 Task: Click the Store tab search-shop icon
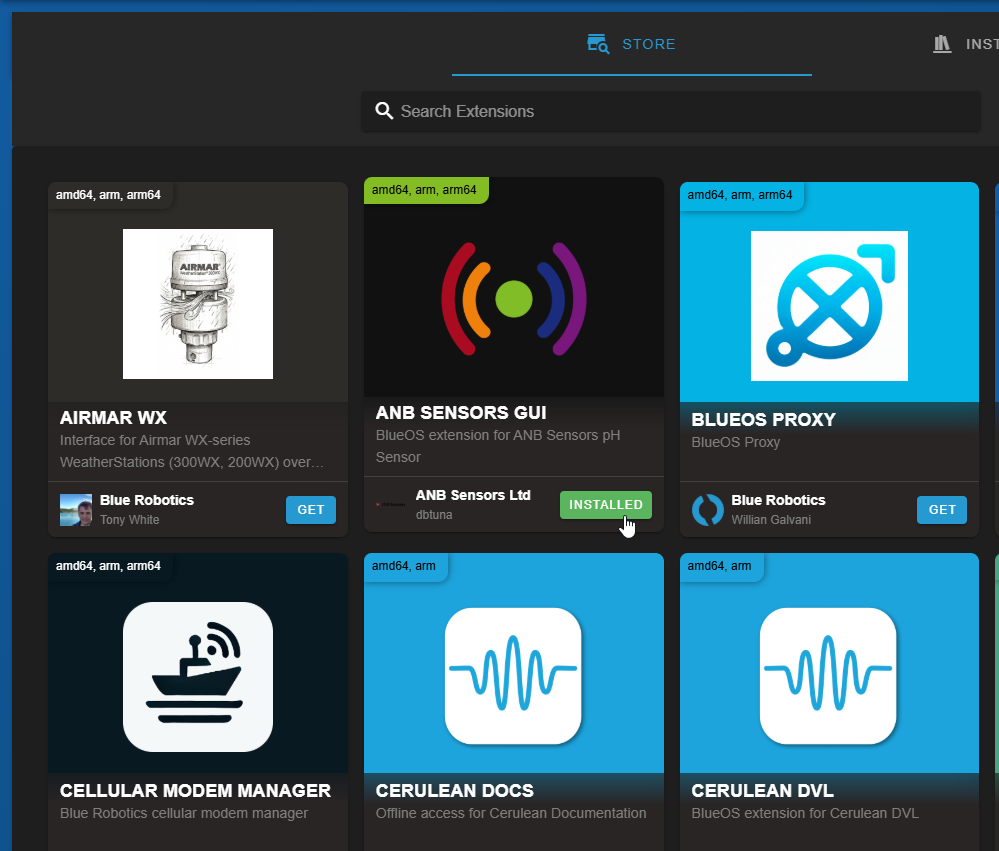tap(598, 44)
